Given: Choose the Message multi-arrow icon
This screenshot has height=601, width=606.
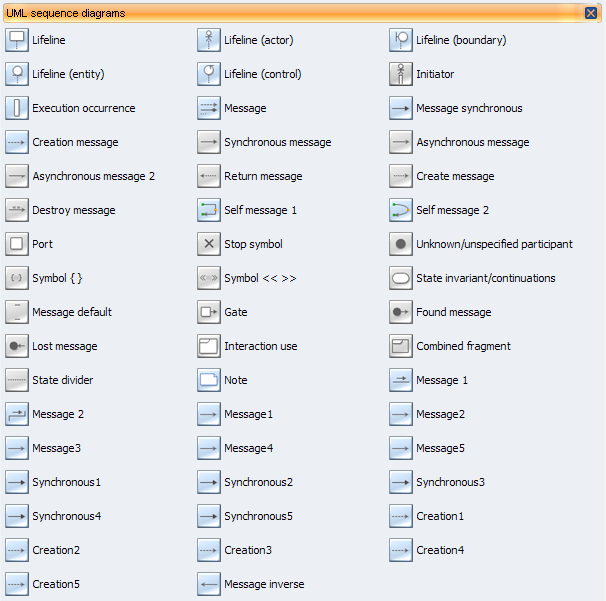Looking at the screenshot, I should (x=209, y=108).
